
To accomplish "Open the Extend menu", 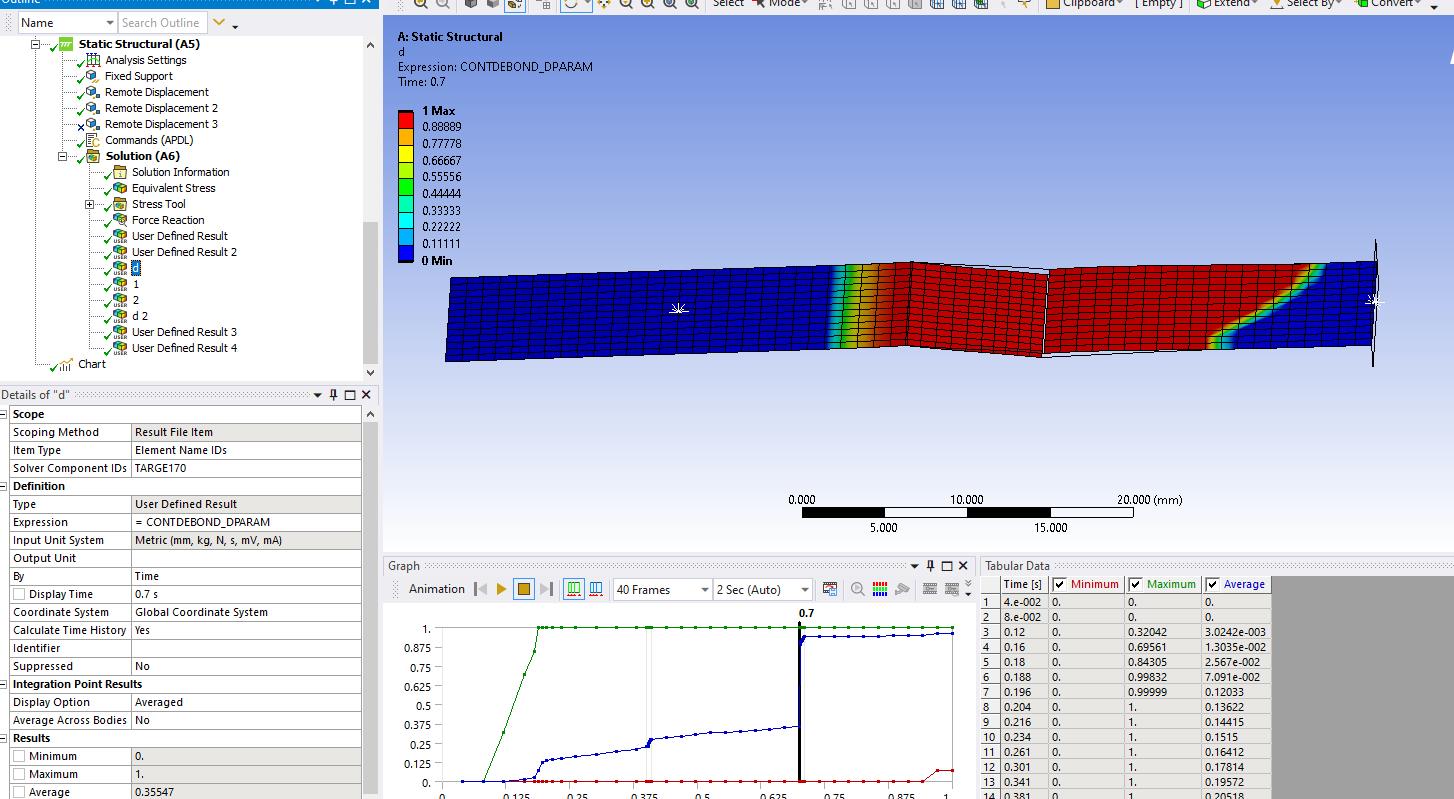I will (1227, 4).
